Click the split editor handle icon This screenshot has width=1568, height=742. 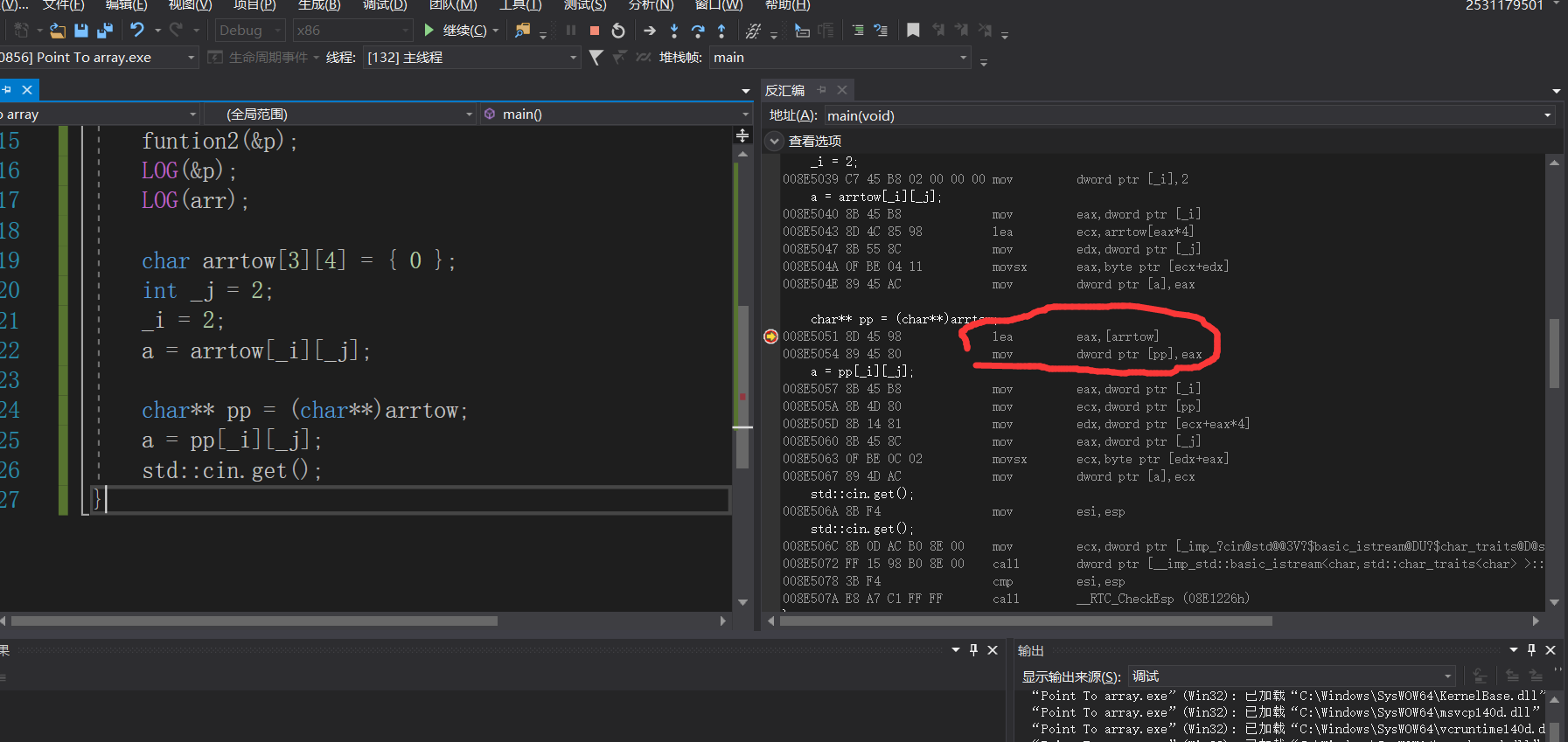pos(742,135)
